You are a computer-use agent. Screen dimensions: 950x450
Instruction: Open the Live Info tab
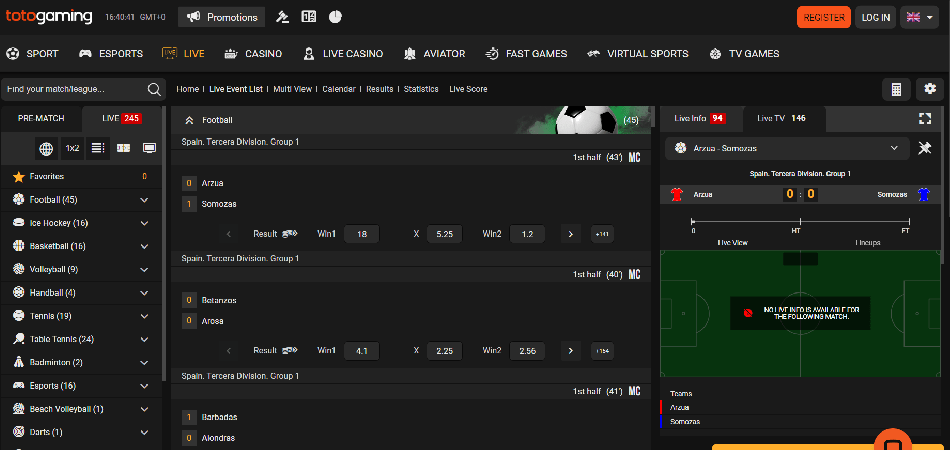point(700,118)
